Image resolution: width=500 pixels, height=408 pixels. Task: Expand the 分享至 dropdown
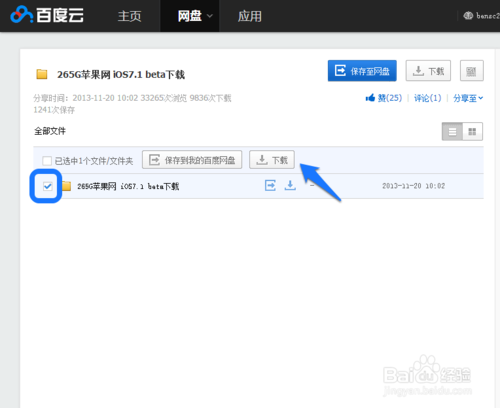(x=468, y=98)
